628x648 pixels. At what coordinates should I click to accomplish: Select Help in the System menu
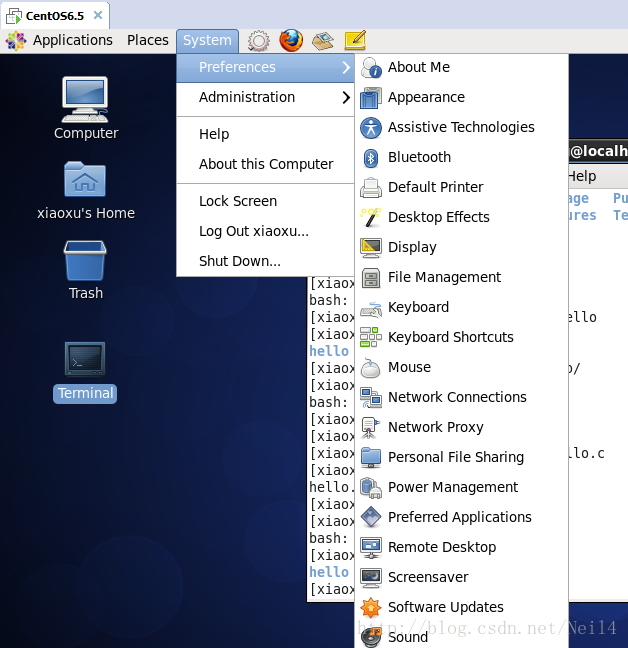pyautogui.click(x=265, y=134)
